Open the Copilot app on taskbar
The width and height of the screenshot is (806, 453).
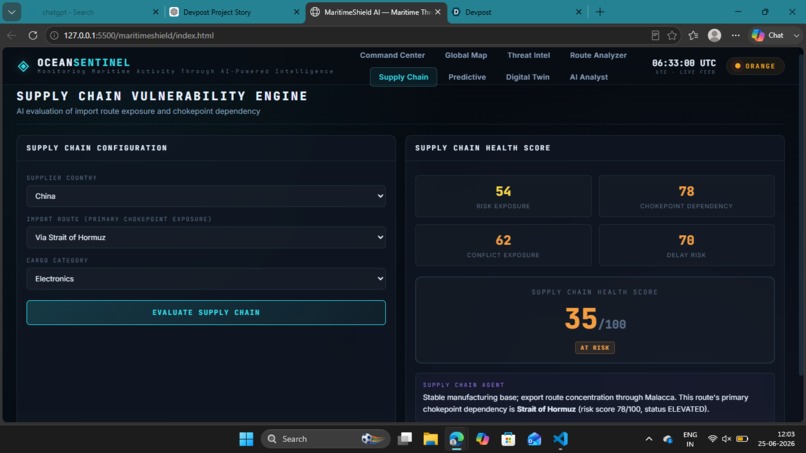pos(482,439)
